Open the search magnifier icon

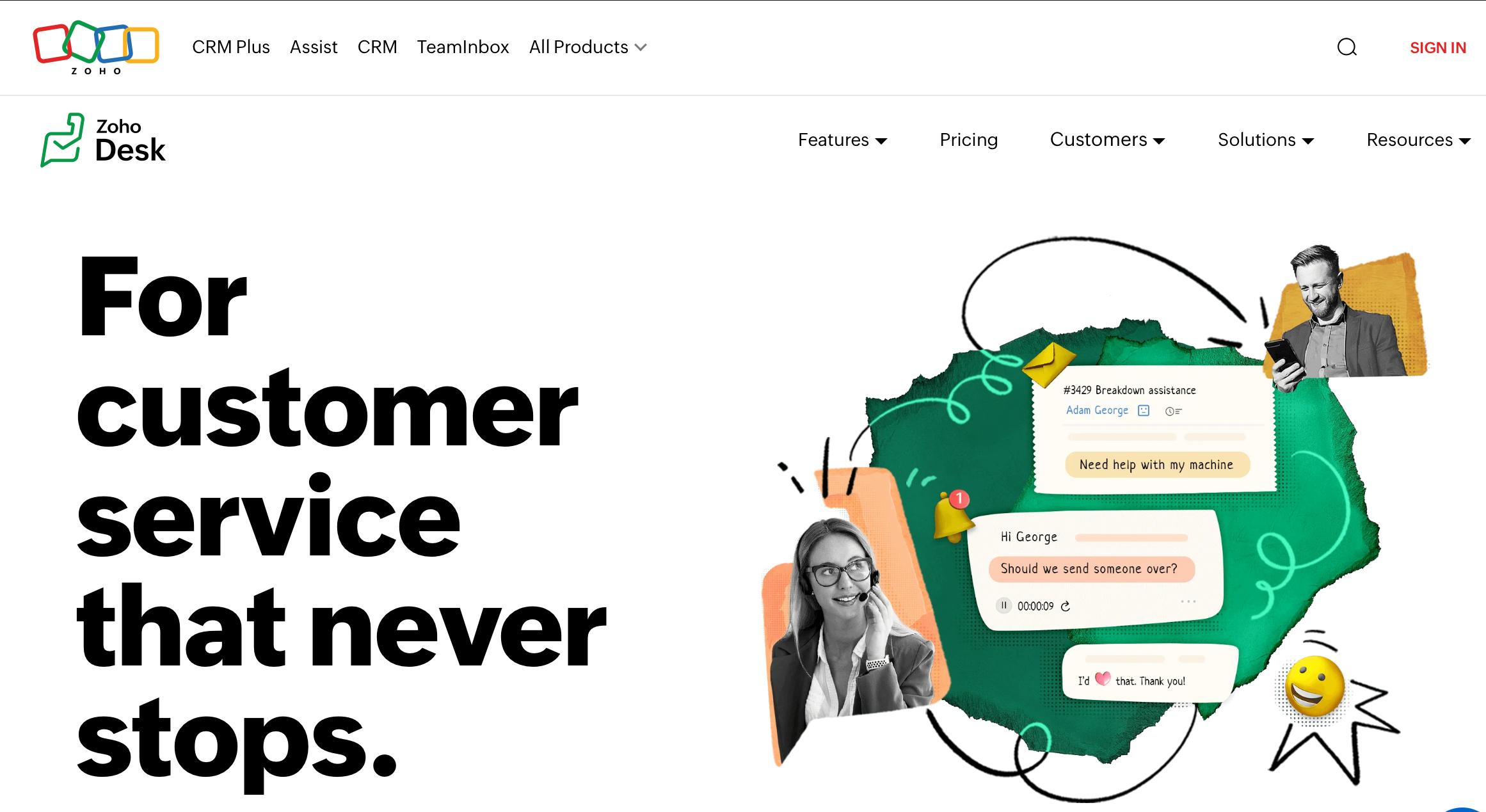point(1346,47)
